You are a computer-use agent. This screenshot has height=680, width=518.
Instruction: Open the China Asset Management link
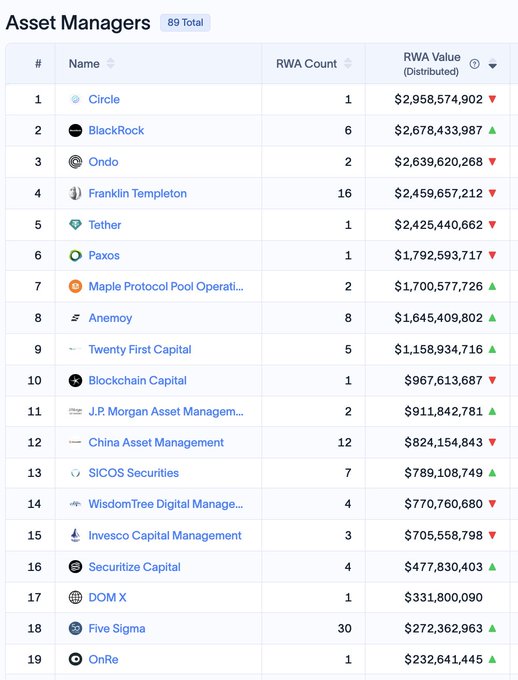click(x=156, y=442)
